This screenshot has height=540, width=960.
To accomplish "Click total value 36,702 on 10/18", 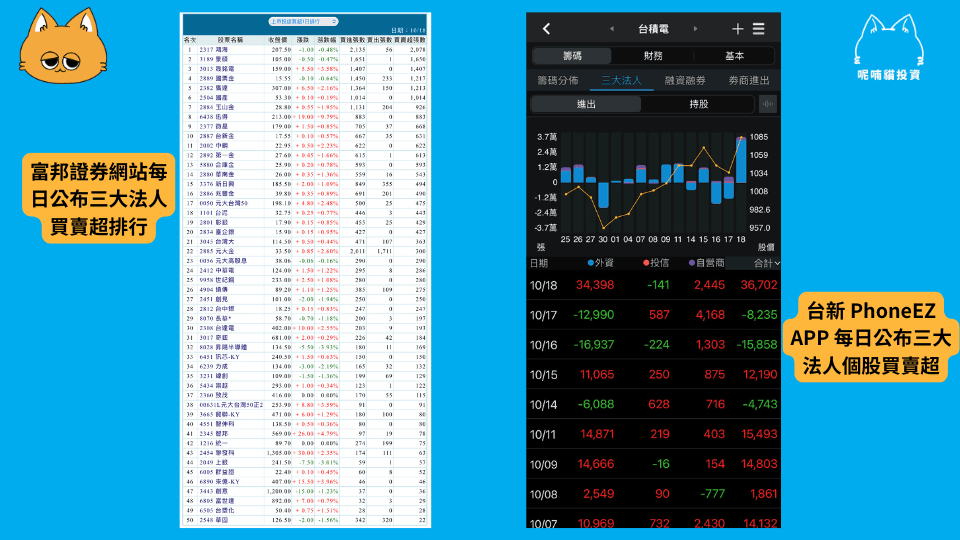I will (759, 285).
